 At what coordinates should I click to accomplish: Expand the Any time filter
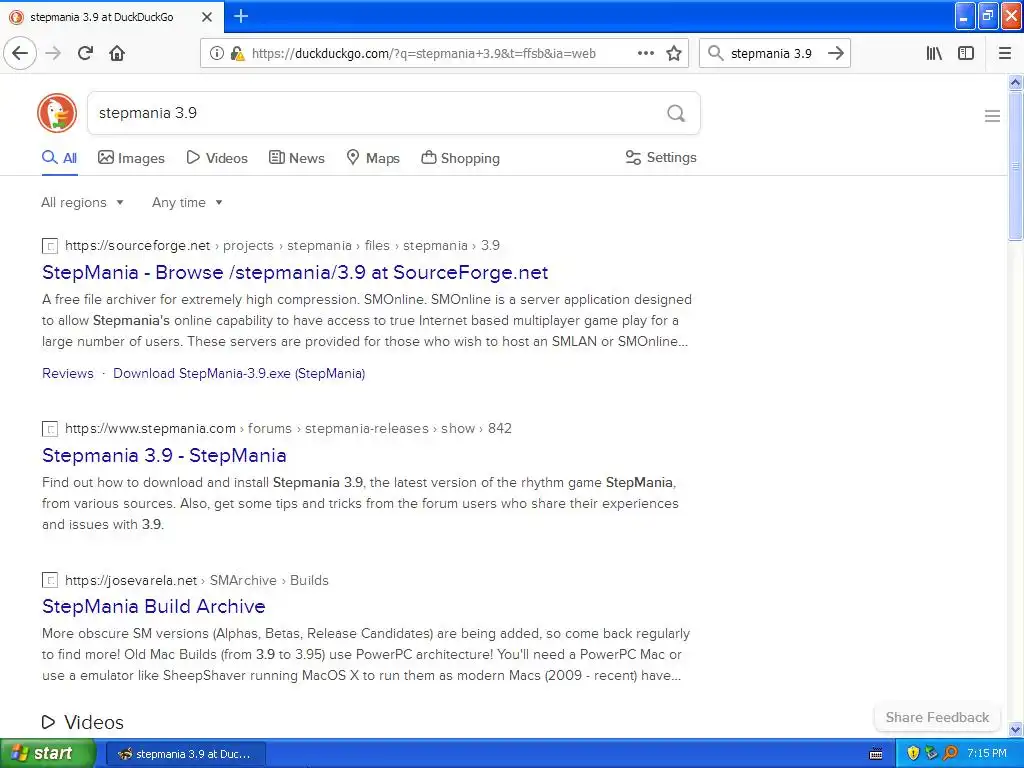tap(187, 202)
